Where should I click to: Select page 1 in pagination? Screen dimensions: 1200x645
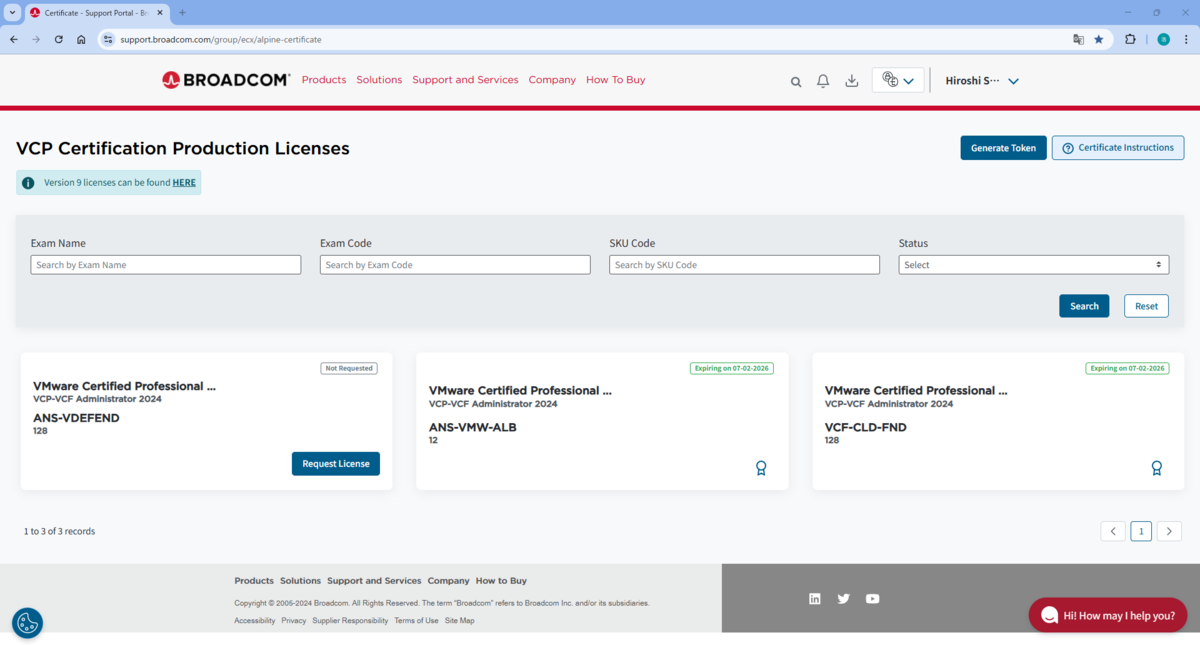1141,532
